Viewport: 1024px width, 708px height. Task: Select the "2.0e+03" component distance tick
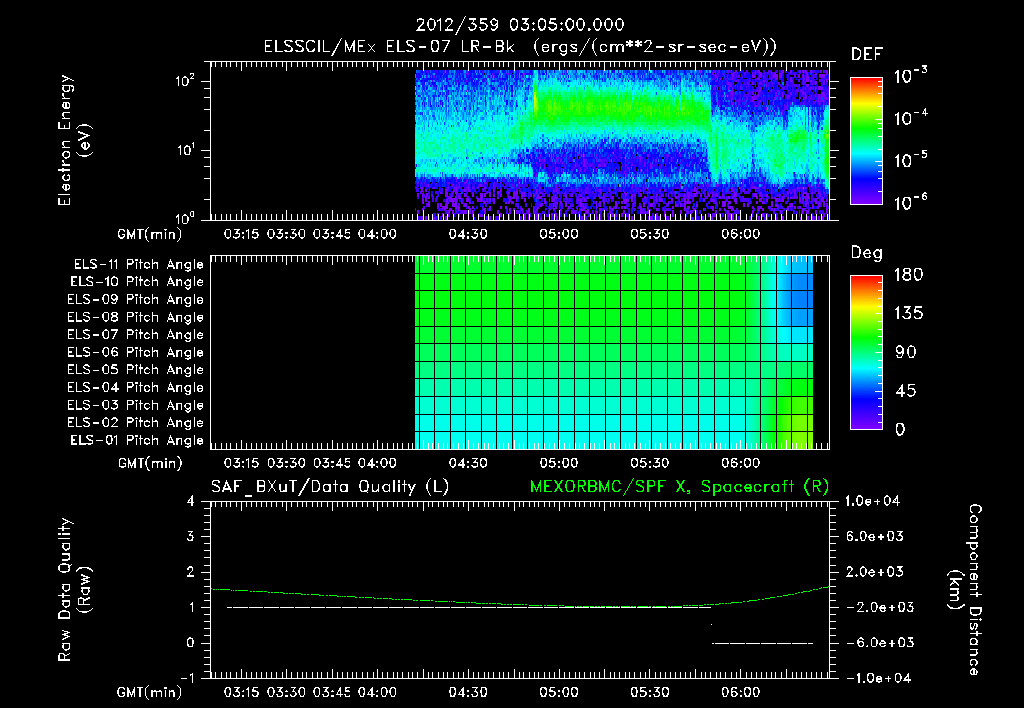(x=875, y=571)
